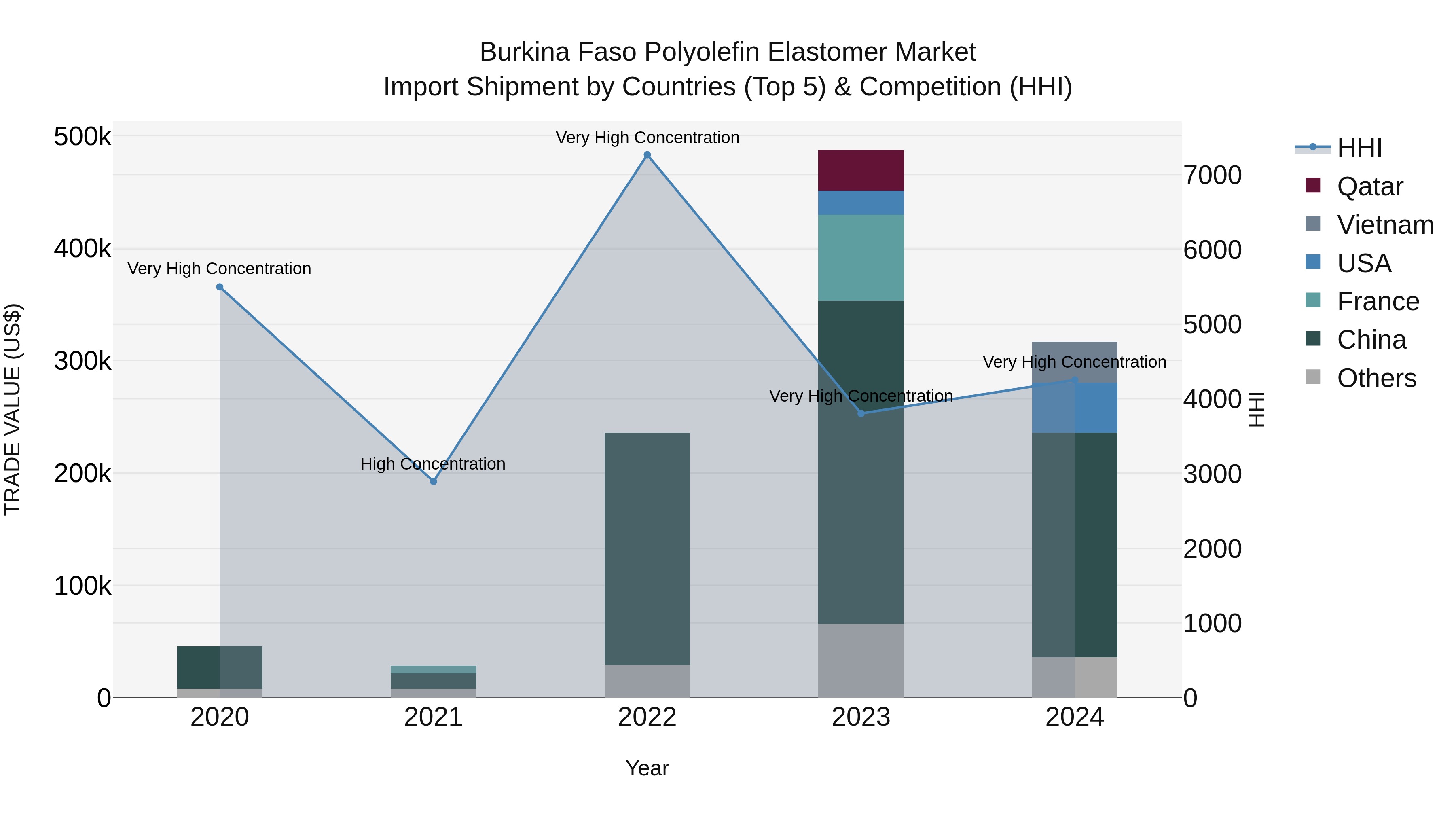1456x819 pixels.
Task: Click the China segment of 2020 bar
Action: point(220,667)
